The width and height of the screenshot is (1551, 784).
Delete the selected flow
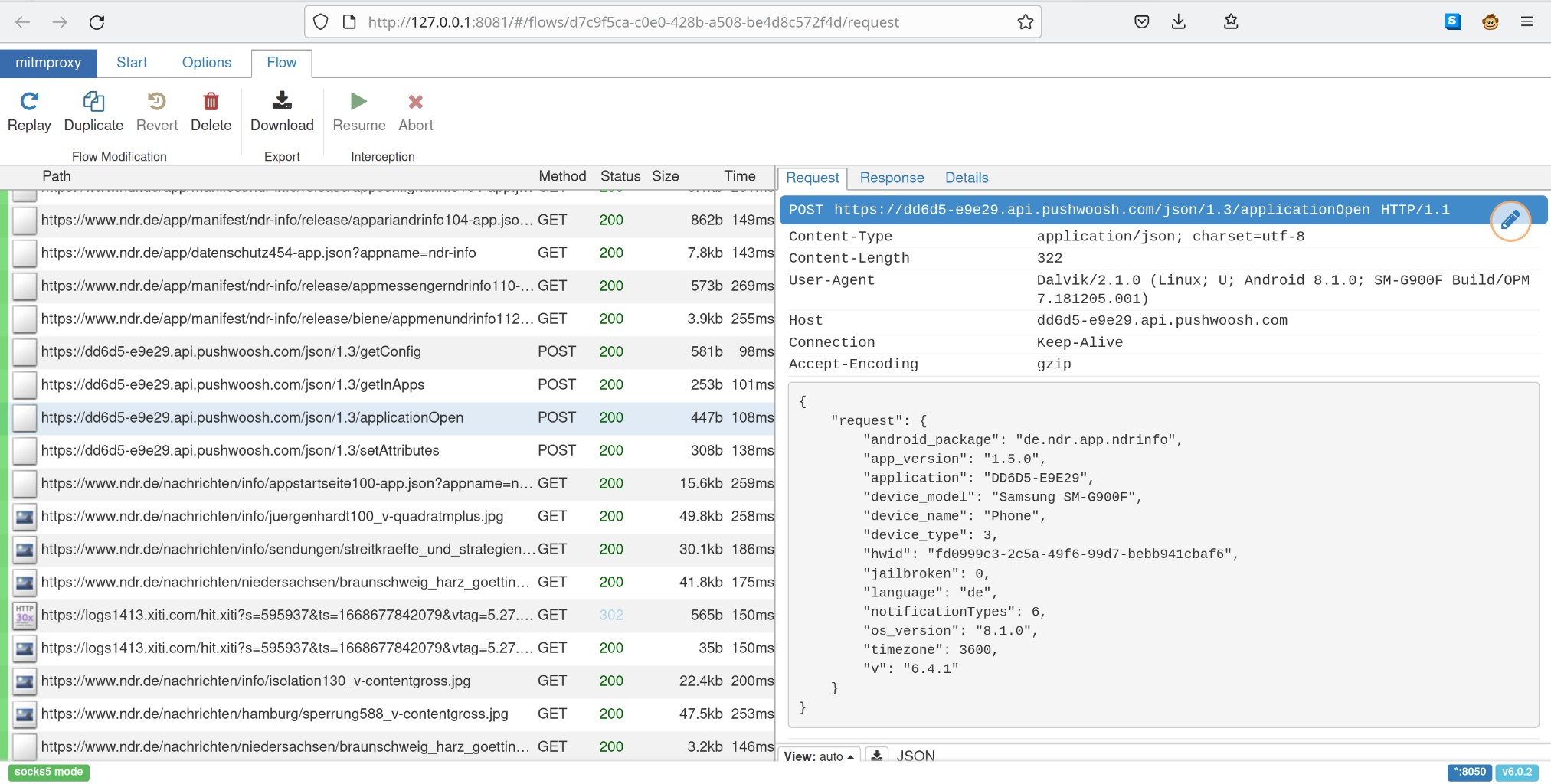click(211, 112)
